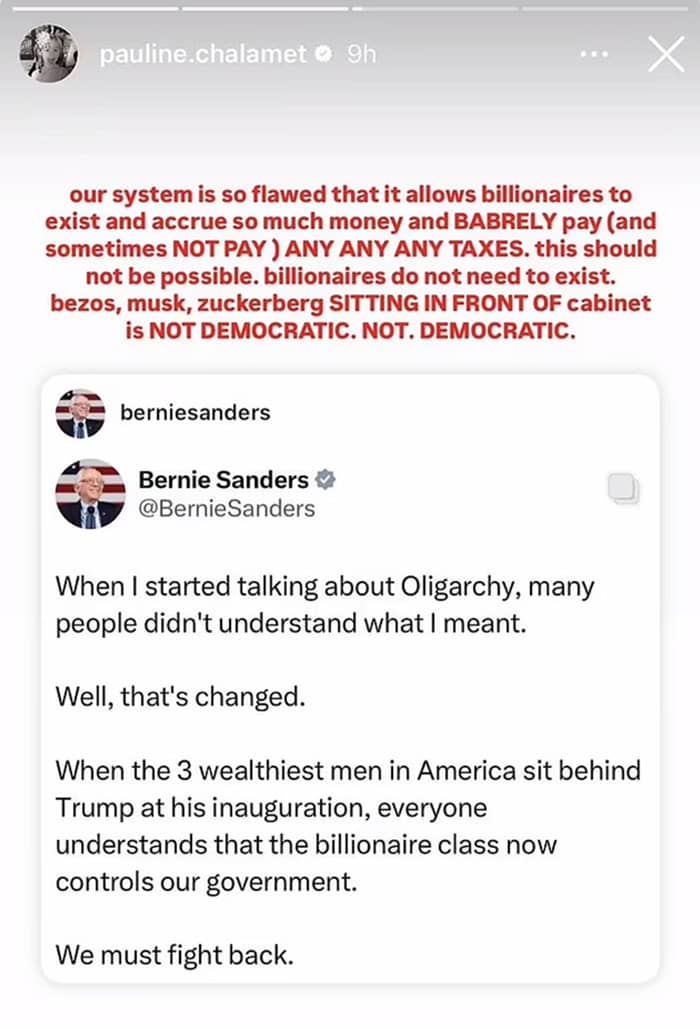Click the "We must fight back." line
Screen dimensions: 700x1028
click(x=174, y=953)
